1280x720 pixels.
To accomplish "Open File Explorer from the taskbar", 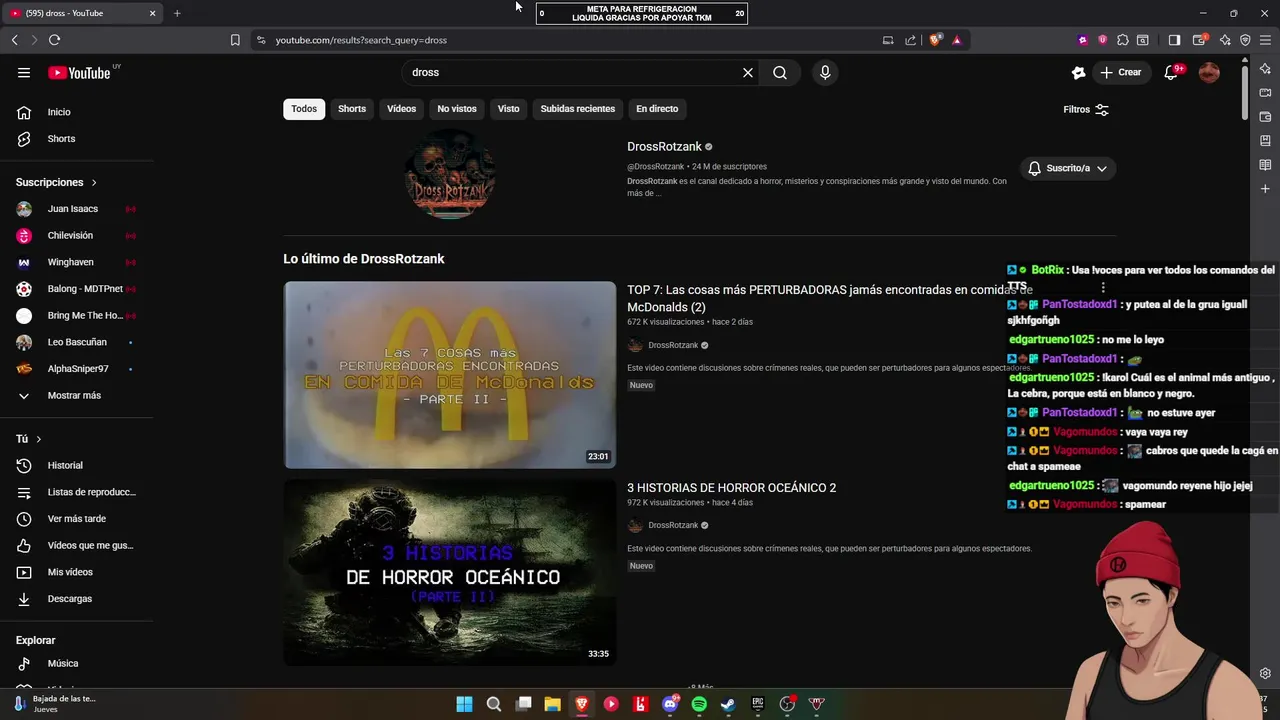I will pos(552,704).
